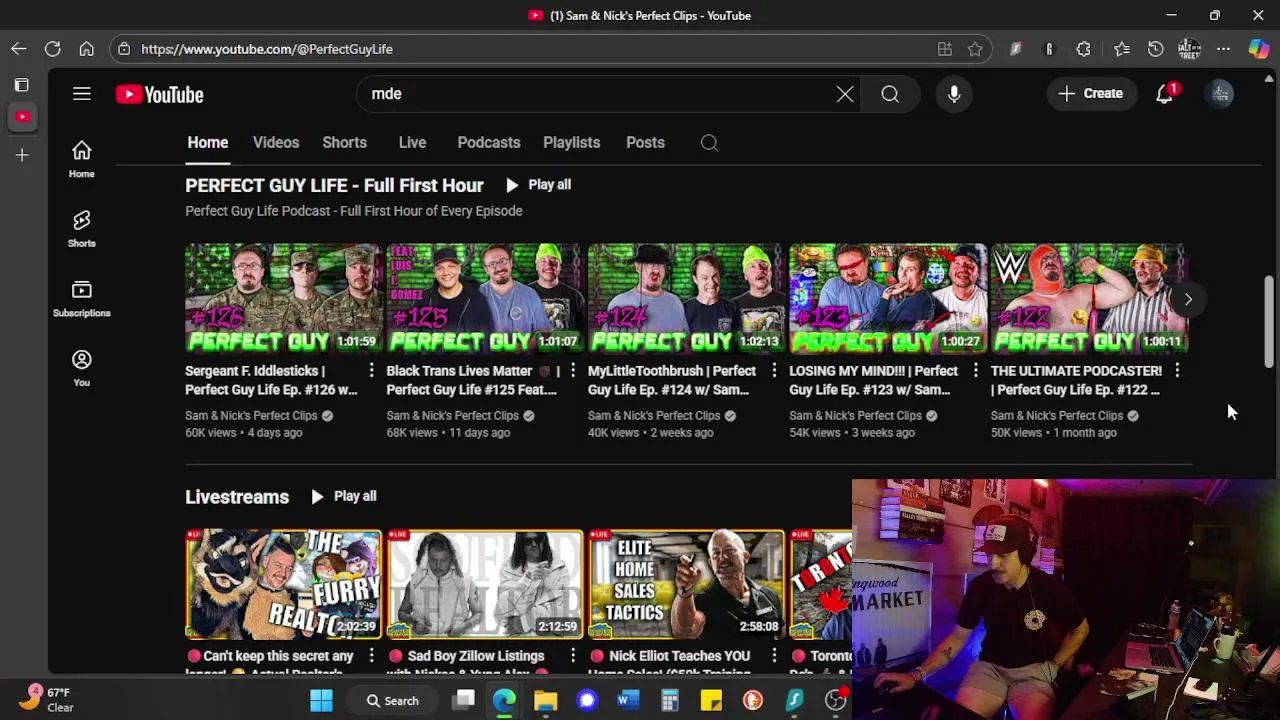Start voice search with the microphone

pyautogui.click(x=954, y=94)
